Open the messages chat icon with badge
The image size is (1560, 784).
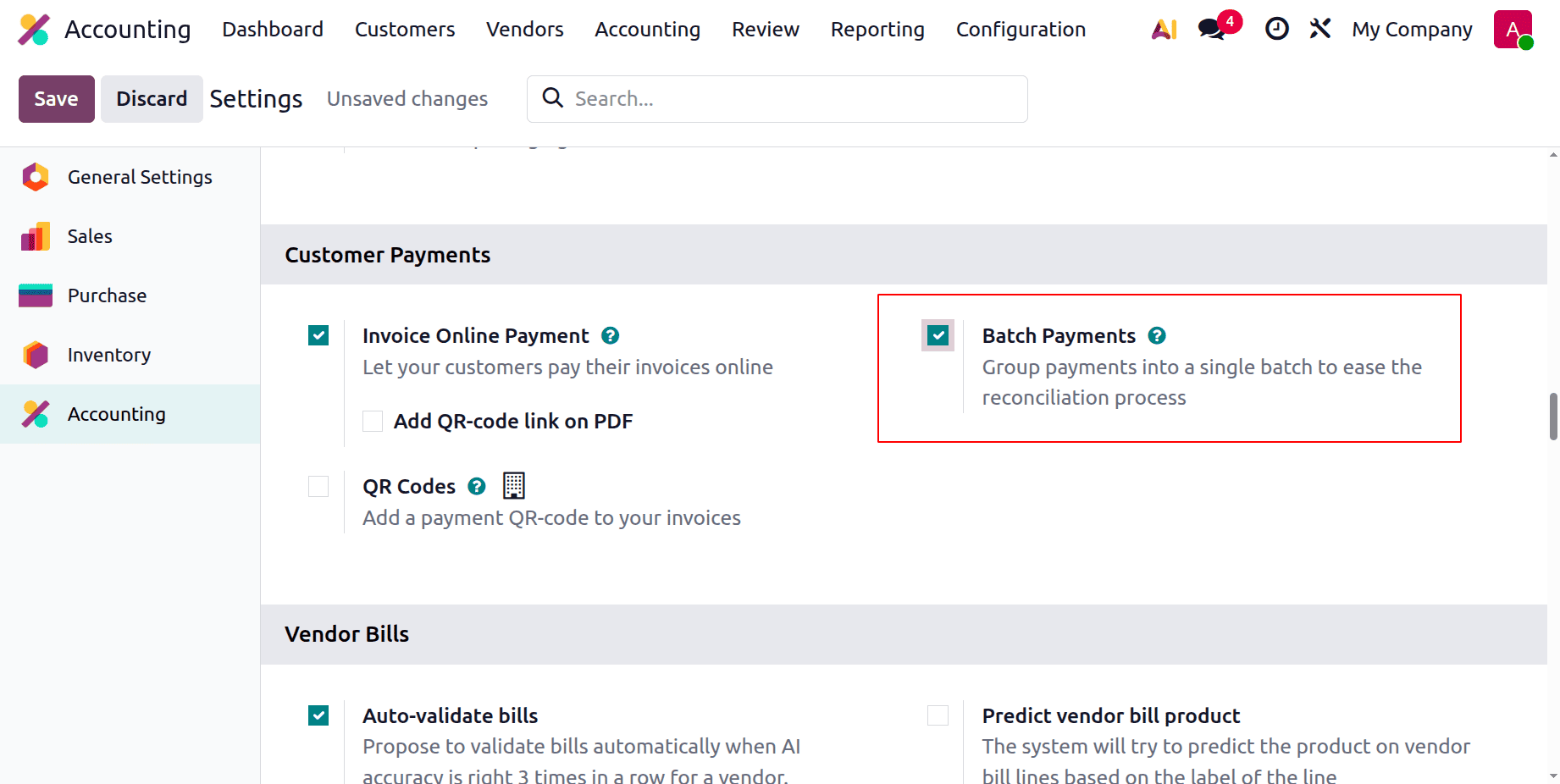tap(1212, 30)
